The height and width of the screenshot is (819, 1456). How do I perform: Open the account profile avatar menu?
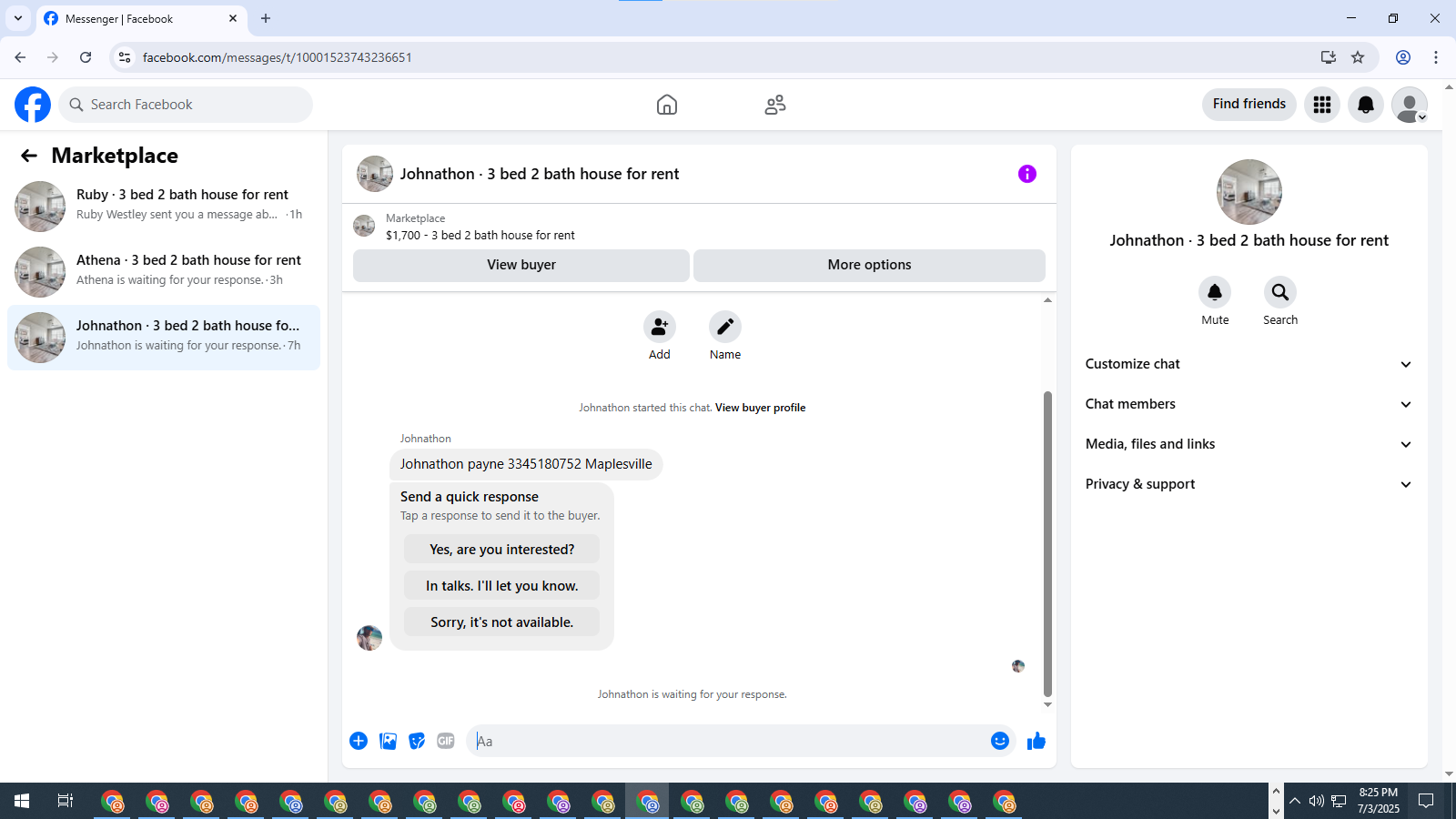click(x=1410, y=105)
